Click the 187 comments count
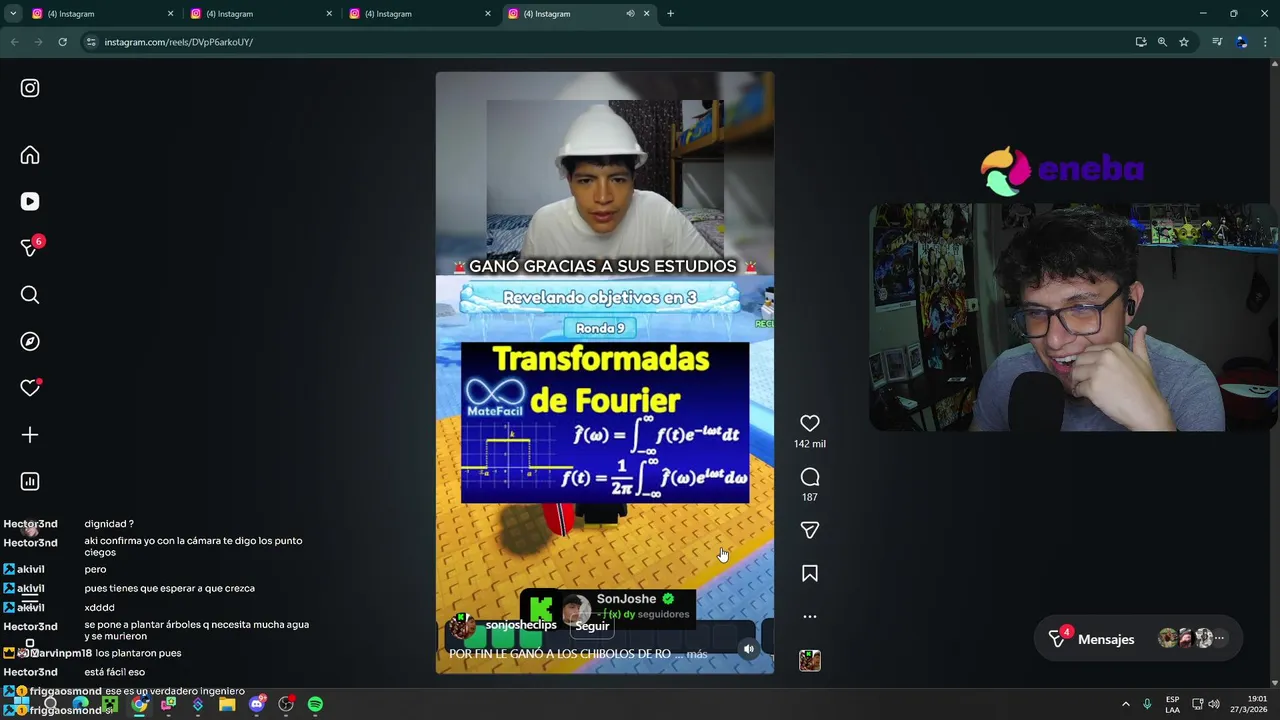The width and height of the screenshot is (1280, 720). click(810, 497)
